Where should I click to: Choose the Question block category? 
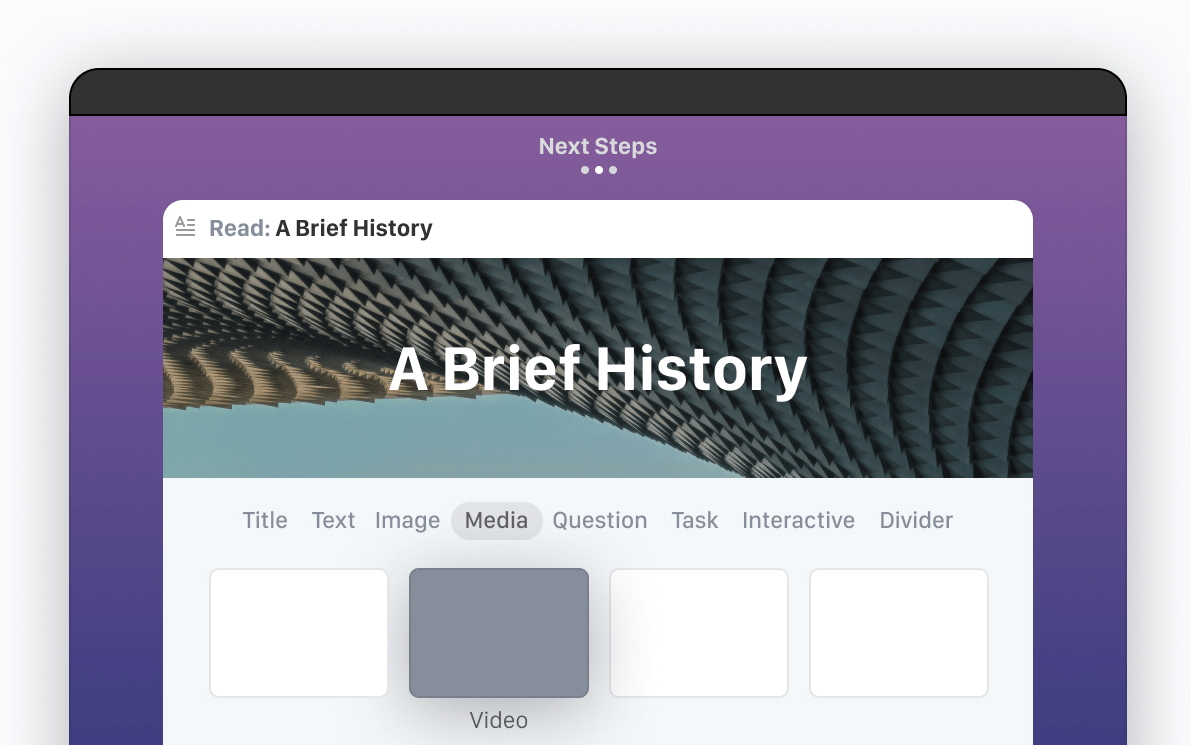click(599, 520)
